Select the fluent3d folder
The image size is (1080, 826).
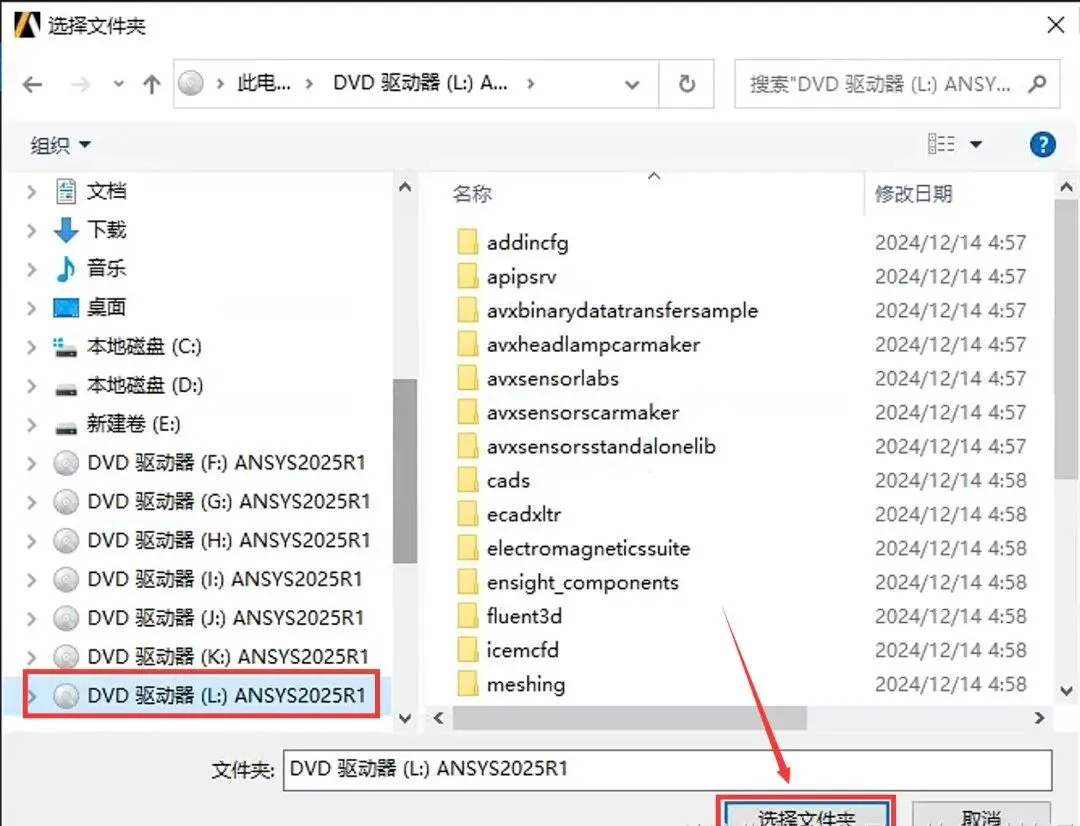pos(524,616)
